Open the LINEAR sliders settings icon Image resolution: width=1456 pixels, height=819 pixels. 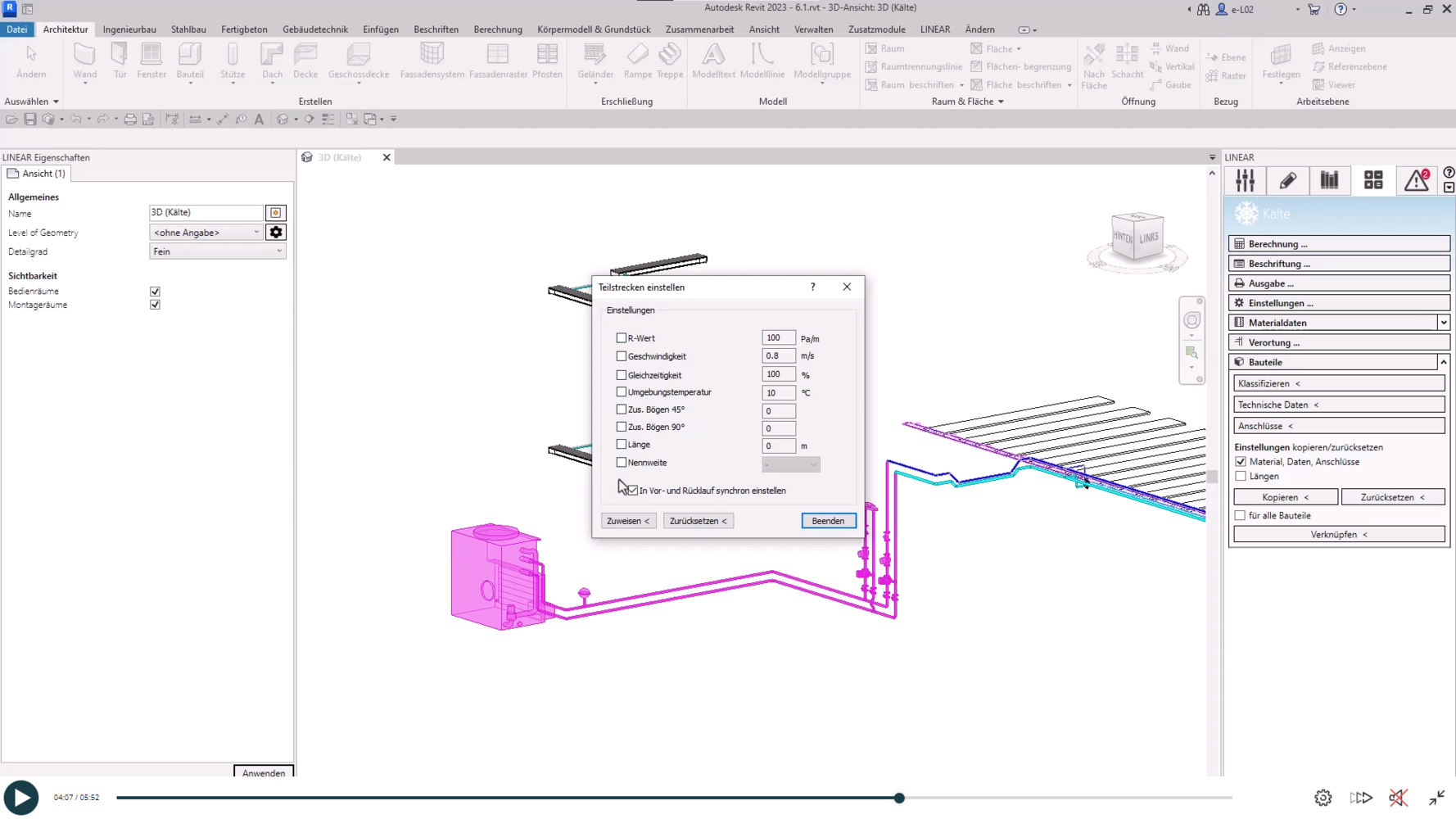[x=1245, y=180]
